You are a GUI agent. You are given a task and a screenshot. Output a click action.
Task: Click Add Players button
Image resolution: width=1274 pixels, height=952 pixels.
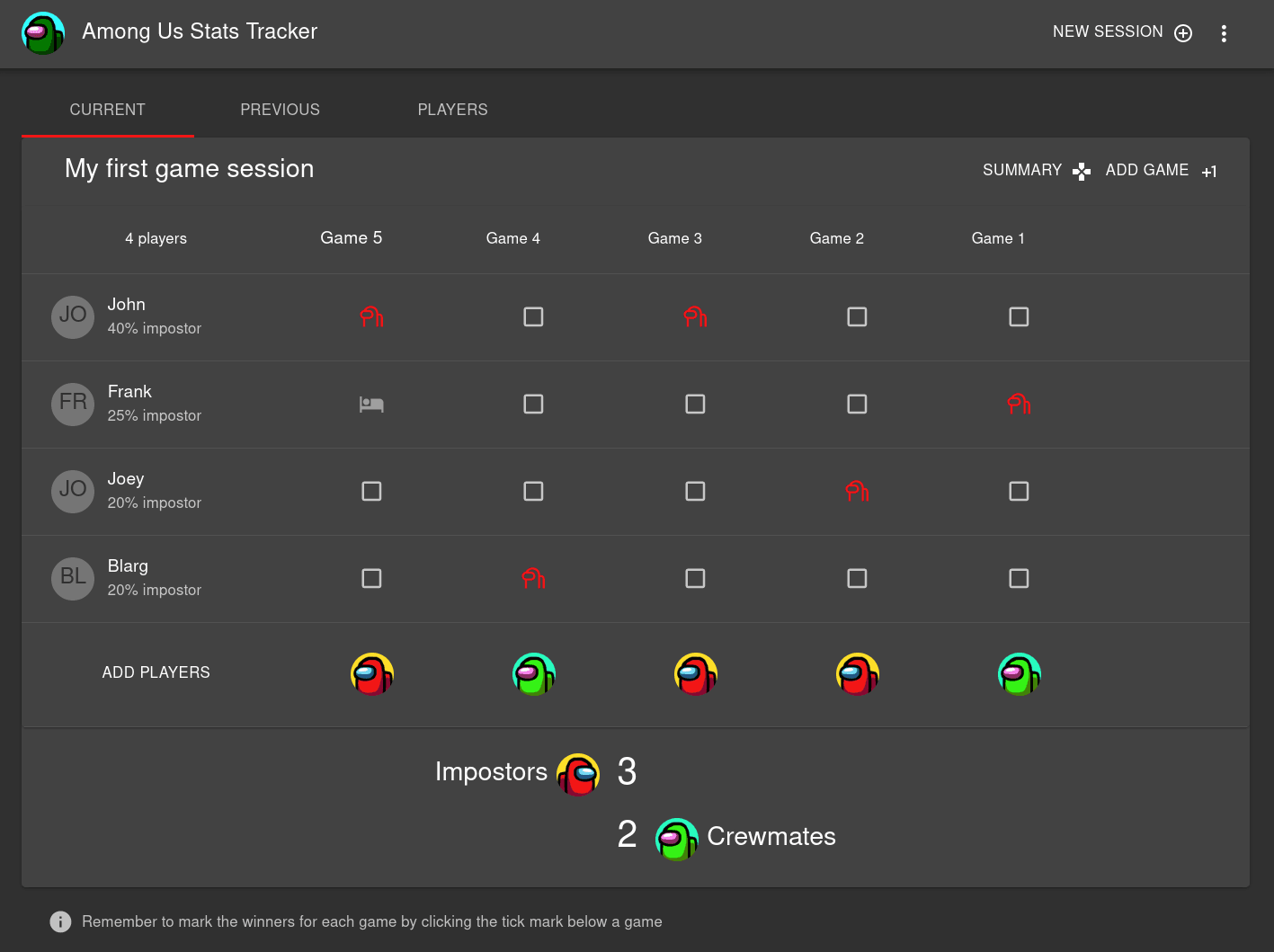click(156, 672)
